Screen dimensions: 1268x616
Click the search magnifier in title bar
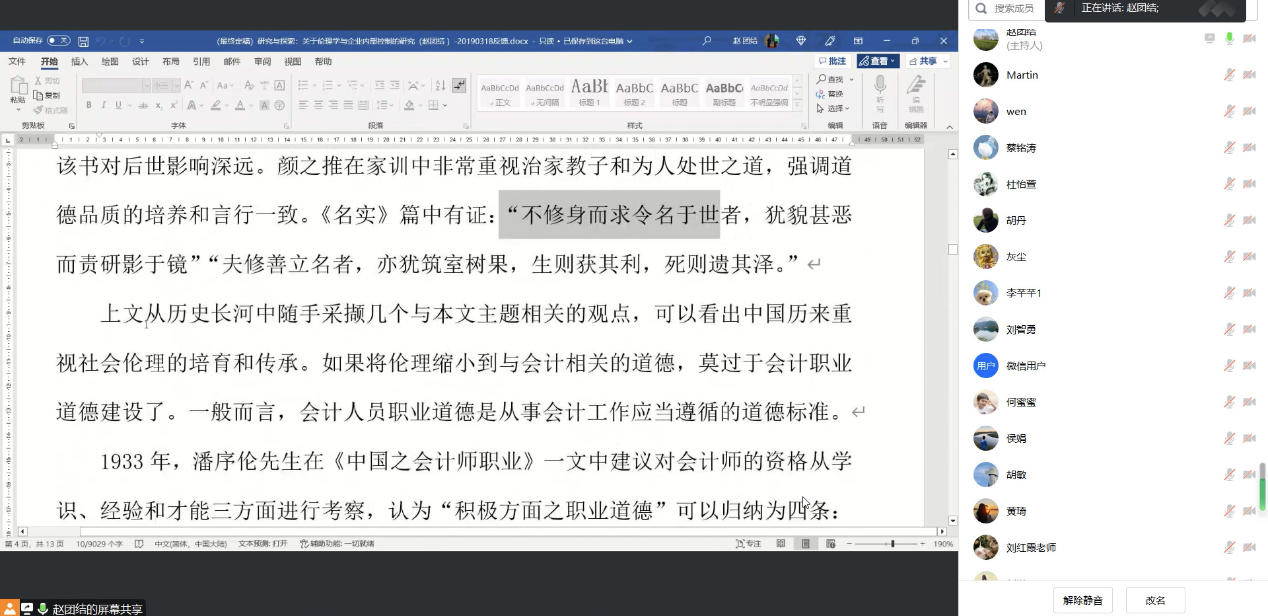pyautogui.click(x=707, y=41)
